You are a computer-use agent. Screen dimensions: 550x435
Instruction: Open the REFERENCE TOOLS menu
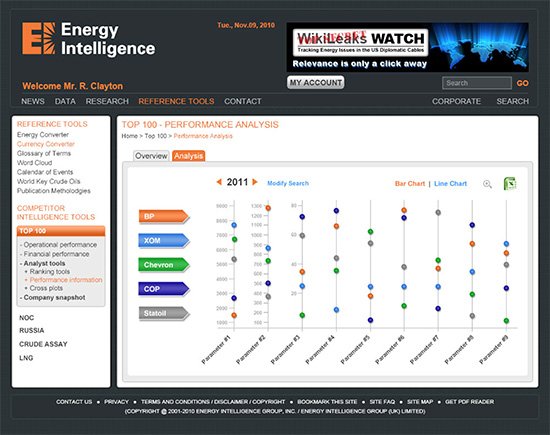176,101
